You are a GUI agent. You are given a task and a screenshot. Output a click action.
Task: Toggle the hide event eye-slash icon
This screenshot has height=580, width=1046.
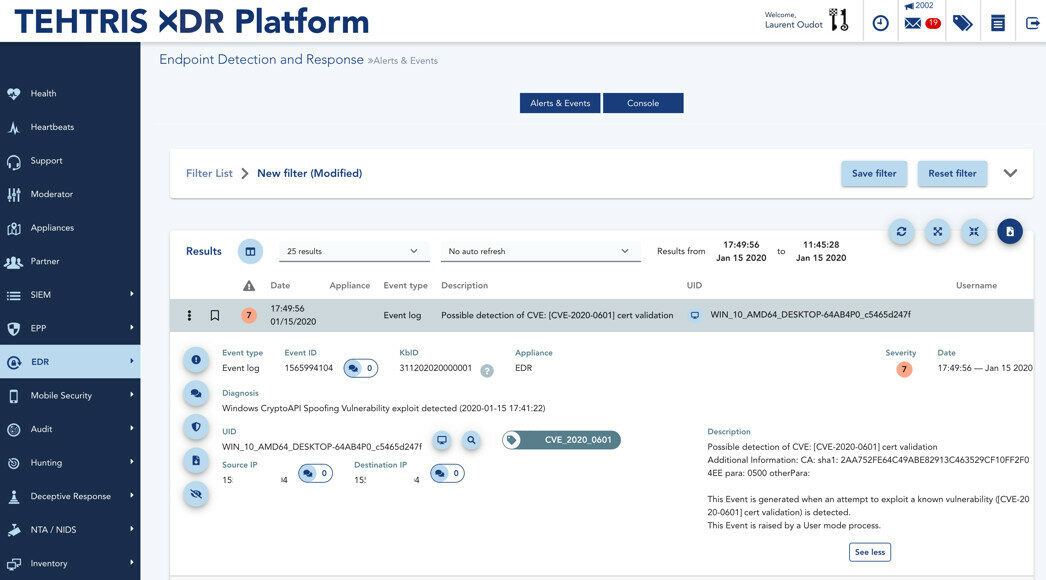196,494
